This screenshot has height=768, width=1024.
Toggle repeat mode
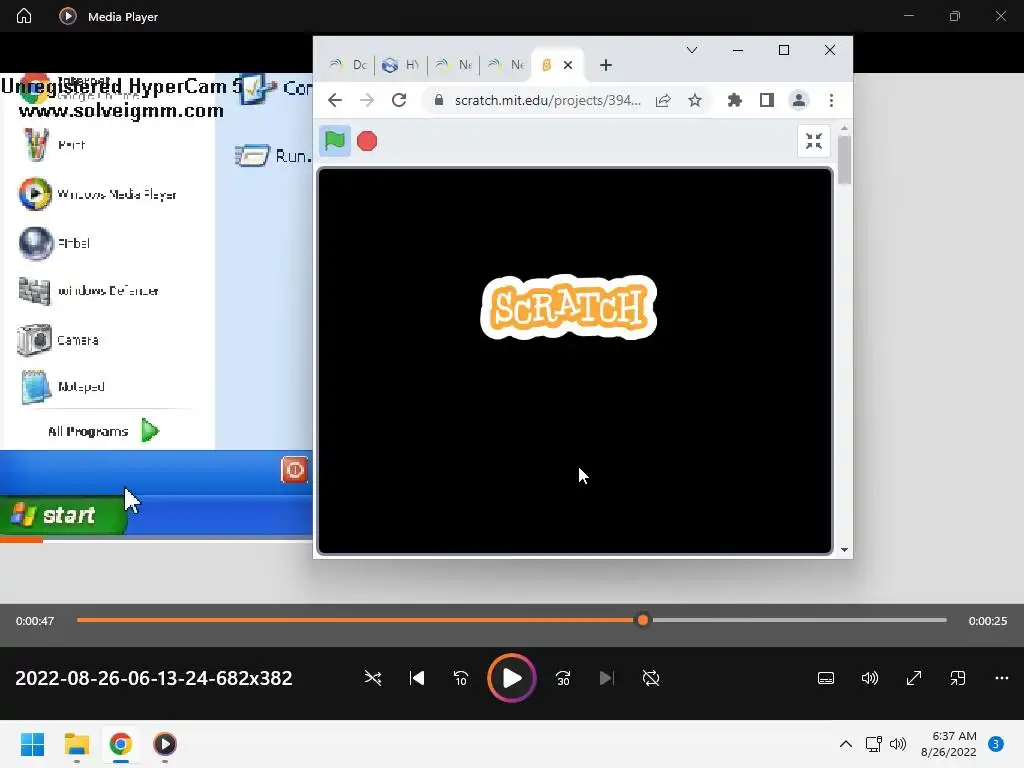click(650, 678)
